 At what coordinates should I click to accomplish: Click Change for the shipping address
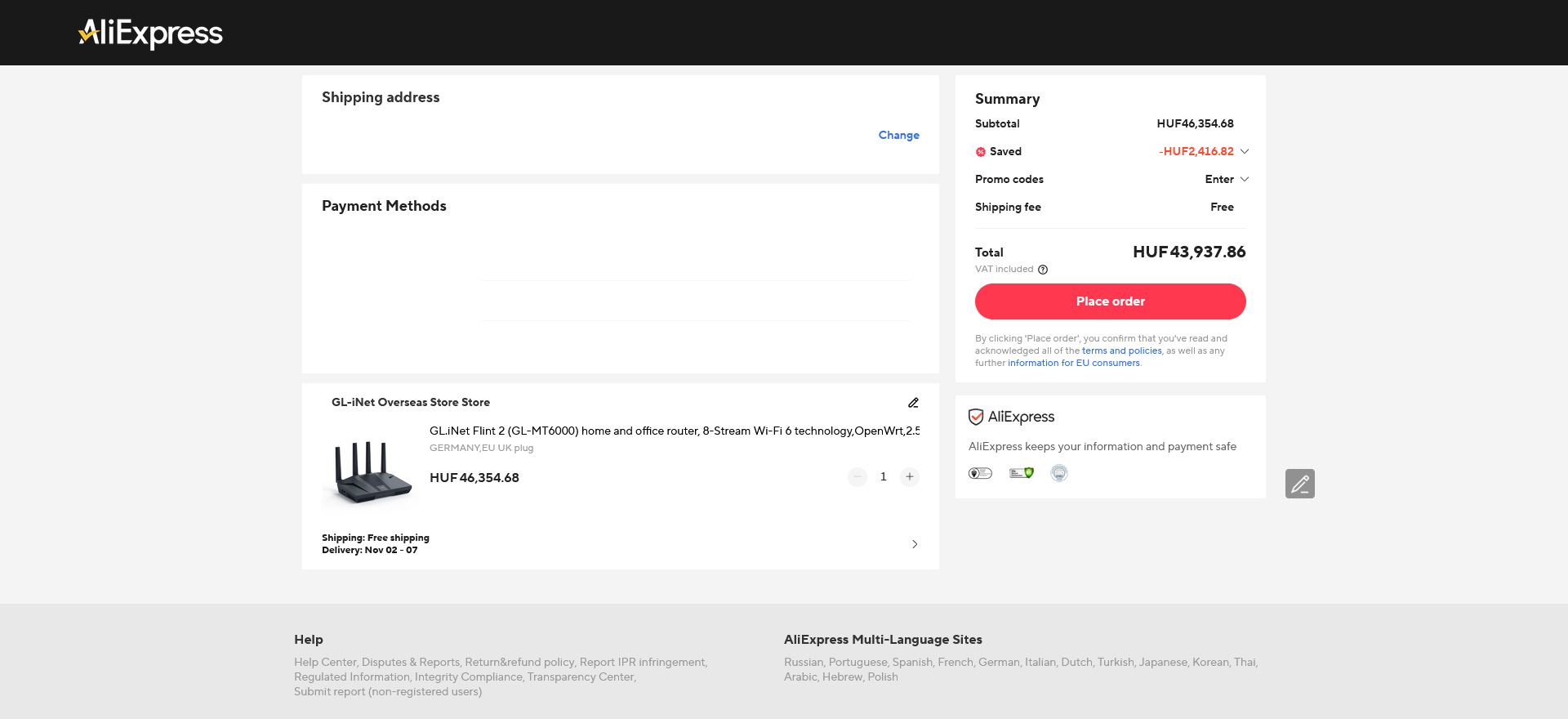pyautogui.click(x=898, y=136)
